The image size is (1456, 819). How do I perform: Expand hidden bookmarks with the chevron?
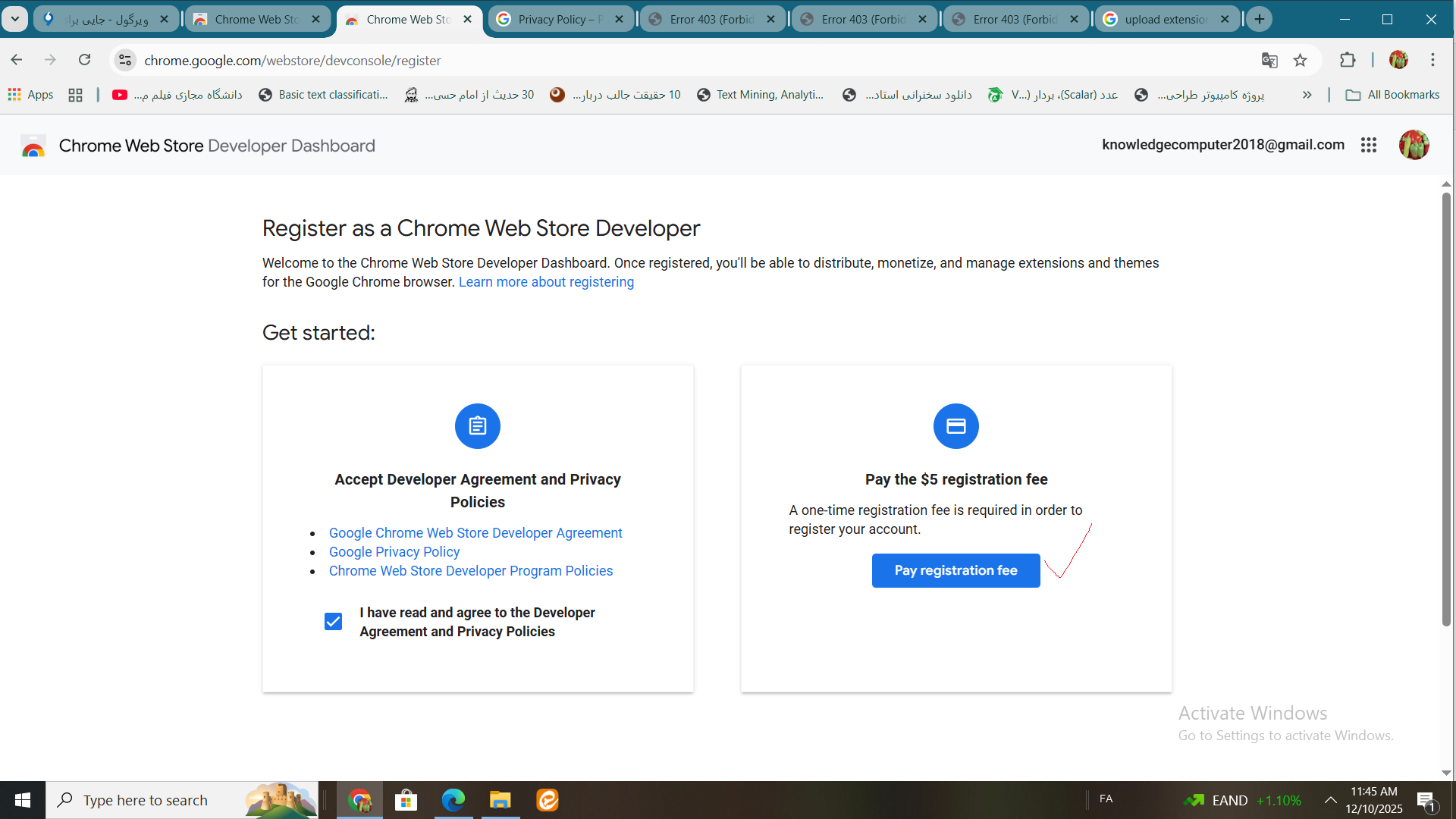(1307, 95)
